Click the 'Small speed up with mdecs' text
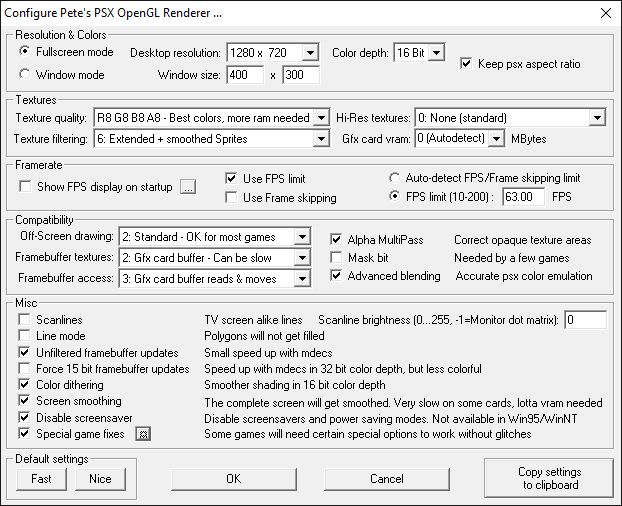 268,353
